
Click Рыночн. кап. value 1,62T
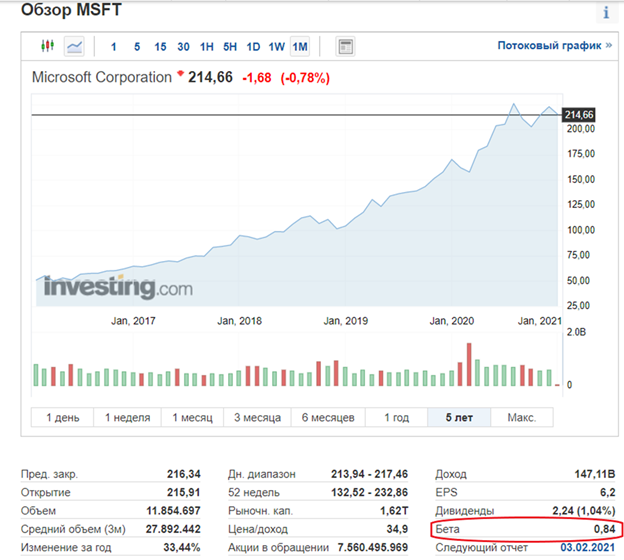click(394, 511)
